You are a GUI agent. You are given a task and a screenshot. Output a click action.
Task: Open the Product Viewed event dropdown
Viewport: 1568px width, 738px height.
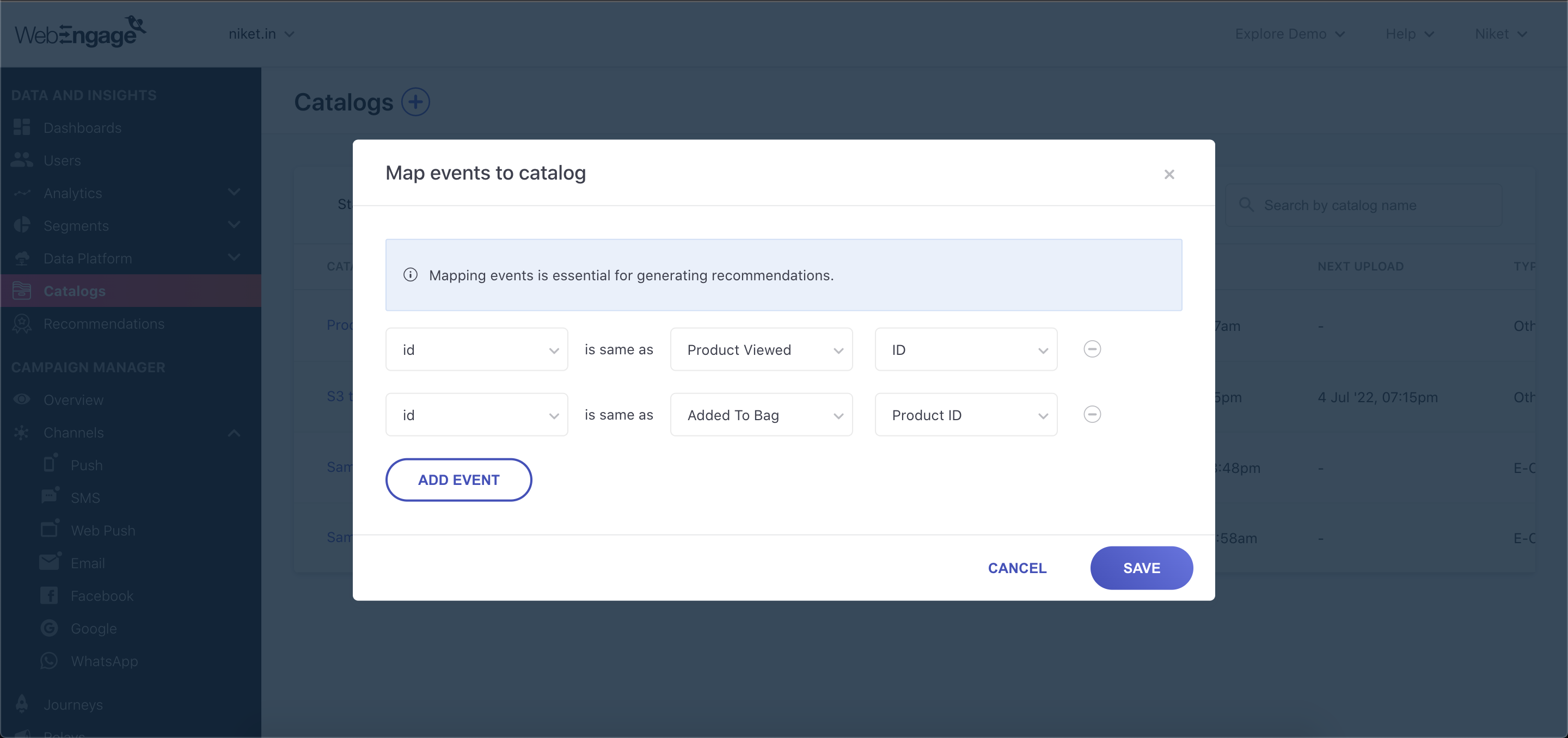pyautogui.click(x=761, y=349)
